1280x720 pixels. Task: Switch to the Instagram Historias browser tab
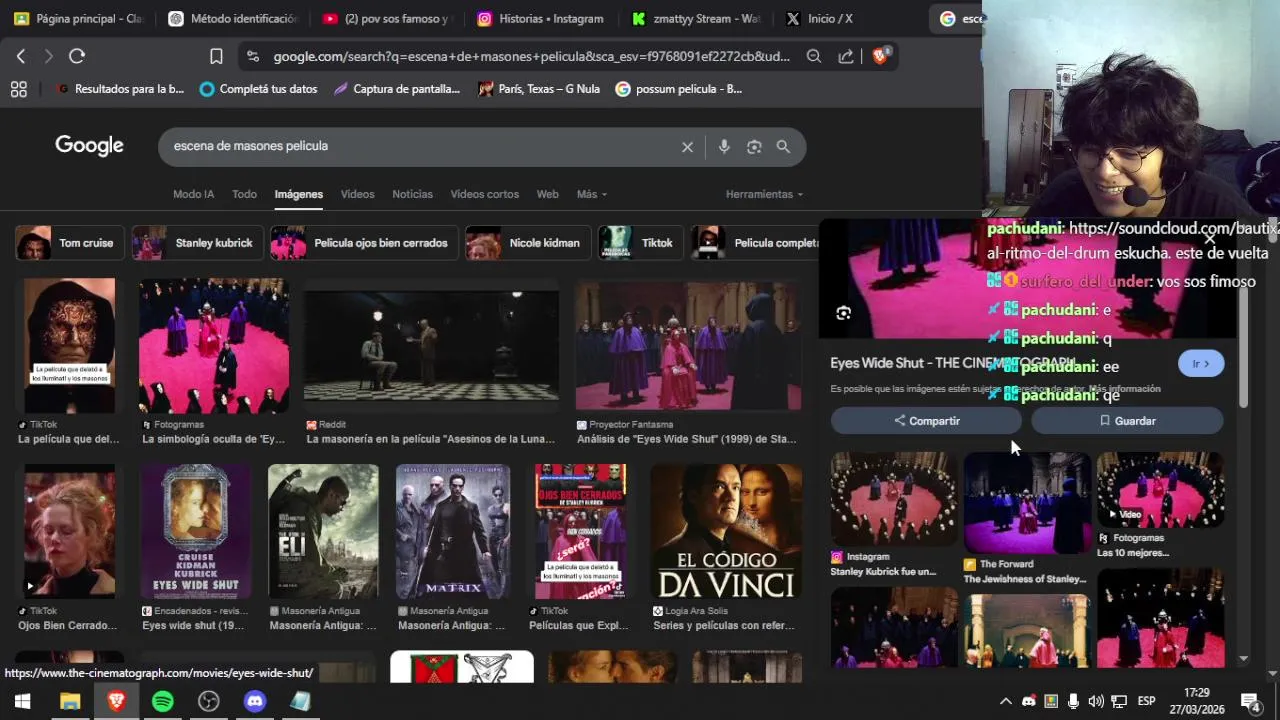540,18
